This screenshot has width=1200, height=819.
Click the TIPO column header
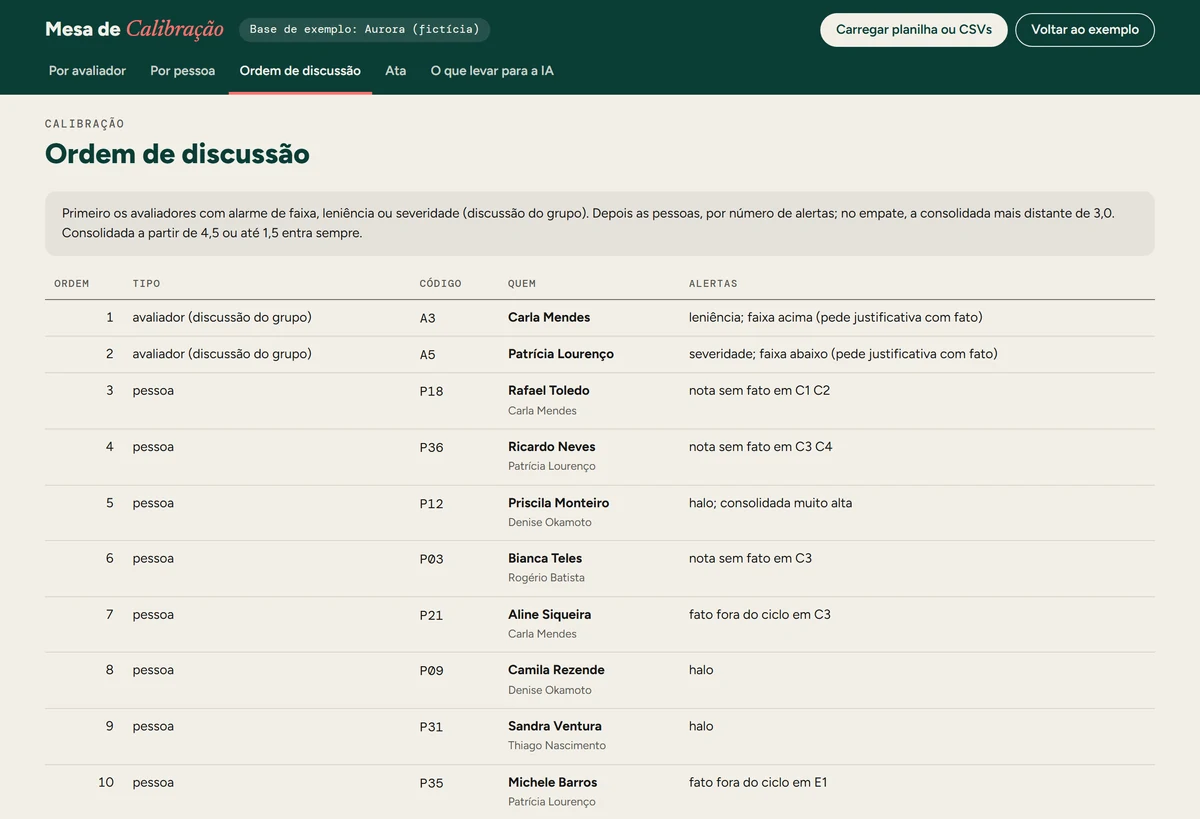[146, 284]
